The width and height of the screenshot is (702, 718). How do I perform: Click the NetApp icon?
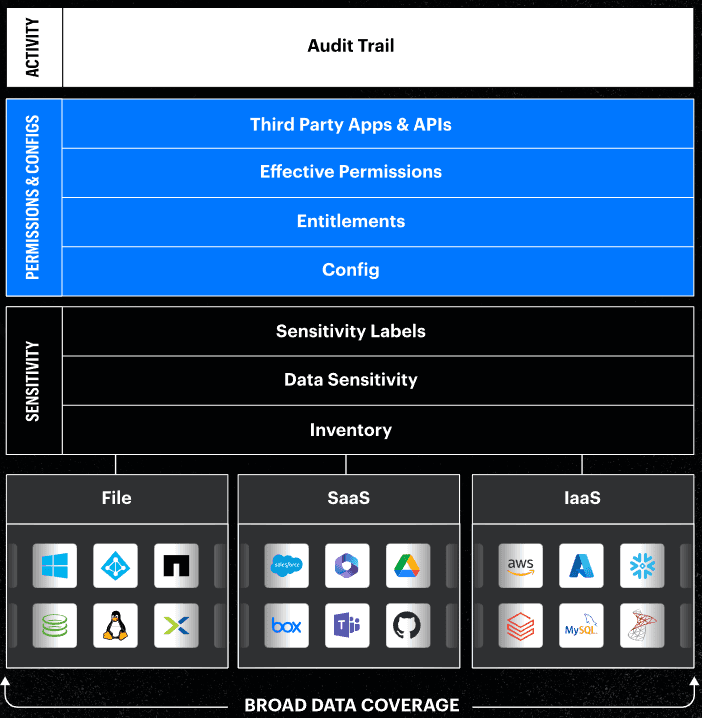click(176, 566)
